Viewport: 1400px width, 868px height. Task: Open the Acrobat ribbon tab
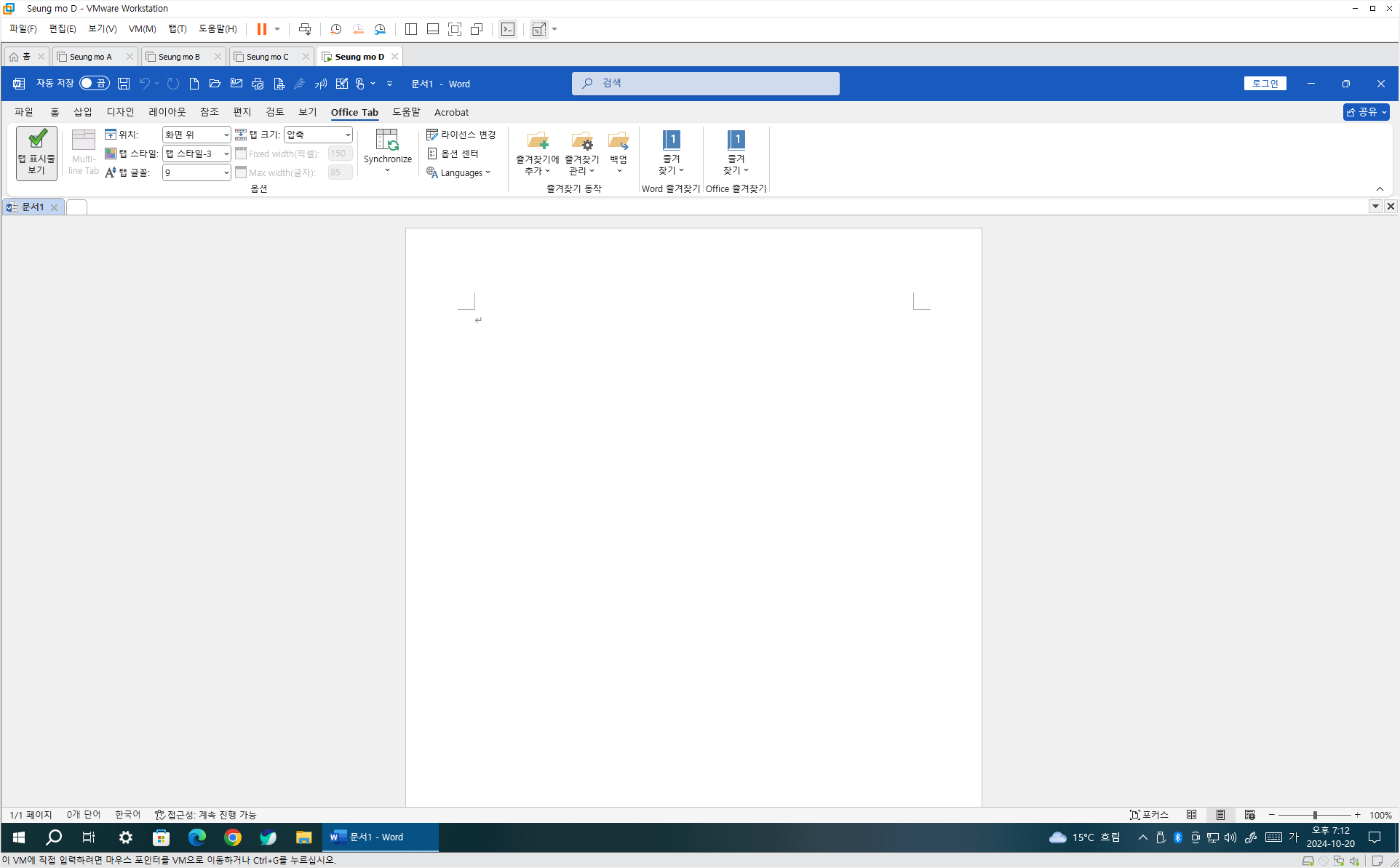pyautogui.click(x=451, y=112)
